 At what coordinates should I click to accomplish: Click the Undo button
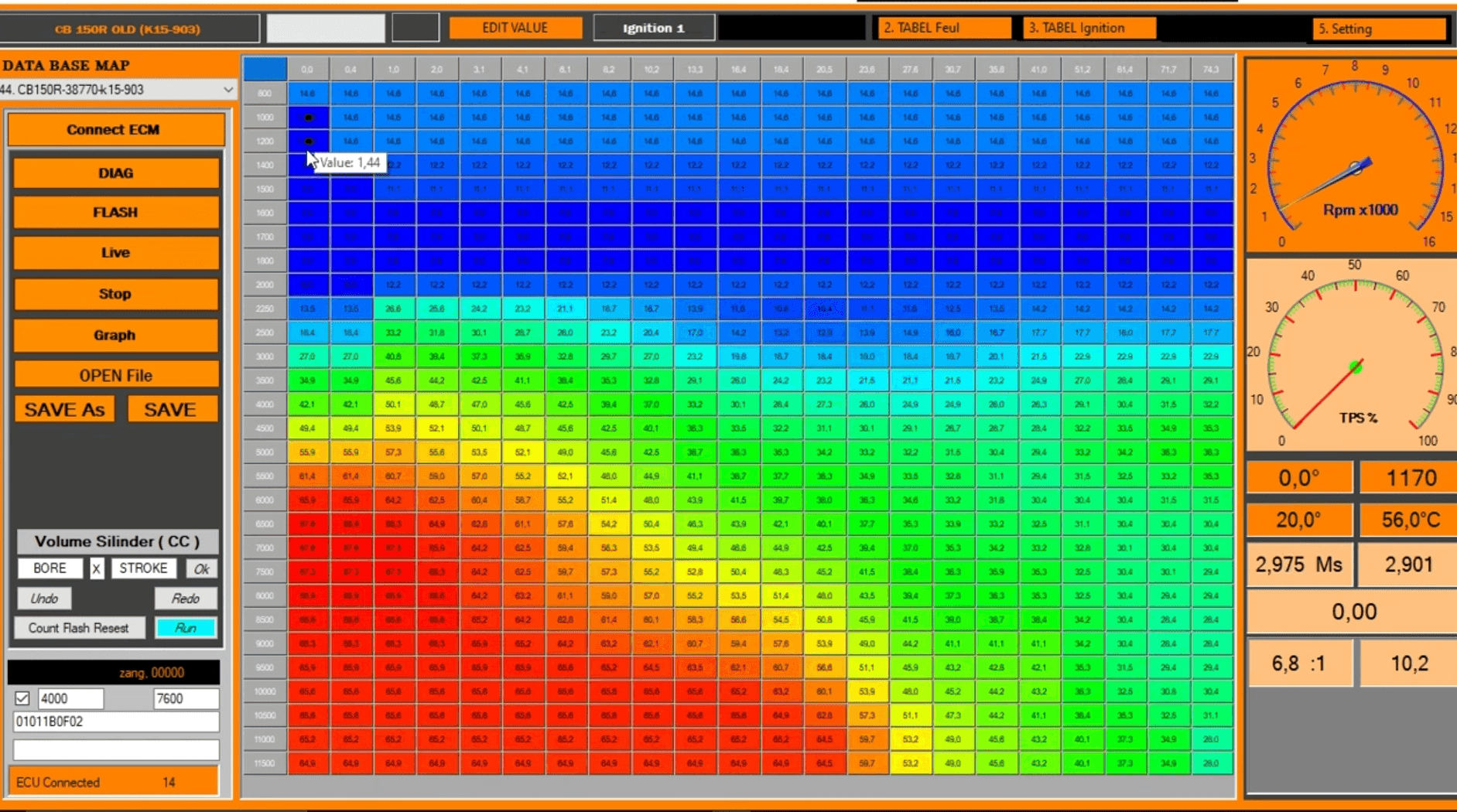click(44, 599)
